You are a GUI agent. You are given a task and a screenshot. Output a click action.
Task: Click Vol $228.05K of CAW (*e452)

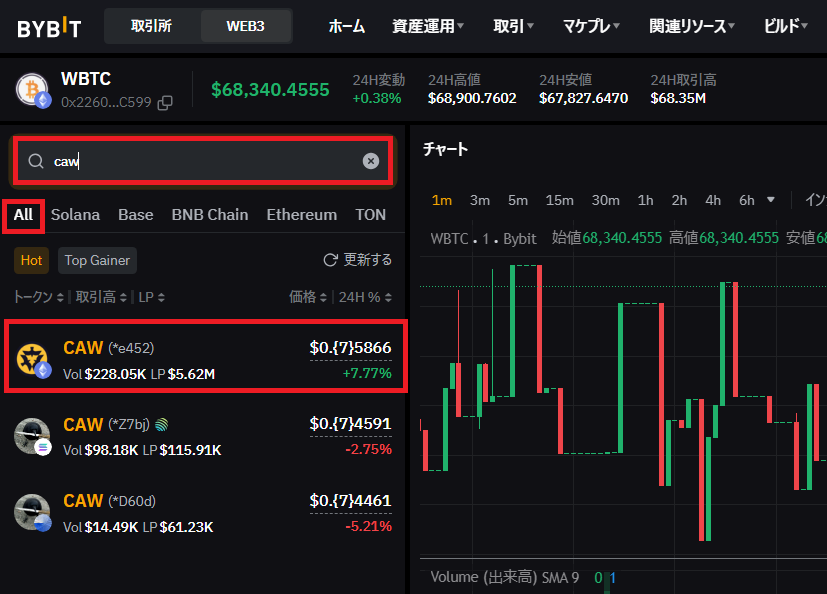104,375
